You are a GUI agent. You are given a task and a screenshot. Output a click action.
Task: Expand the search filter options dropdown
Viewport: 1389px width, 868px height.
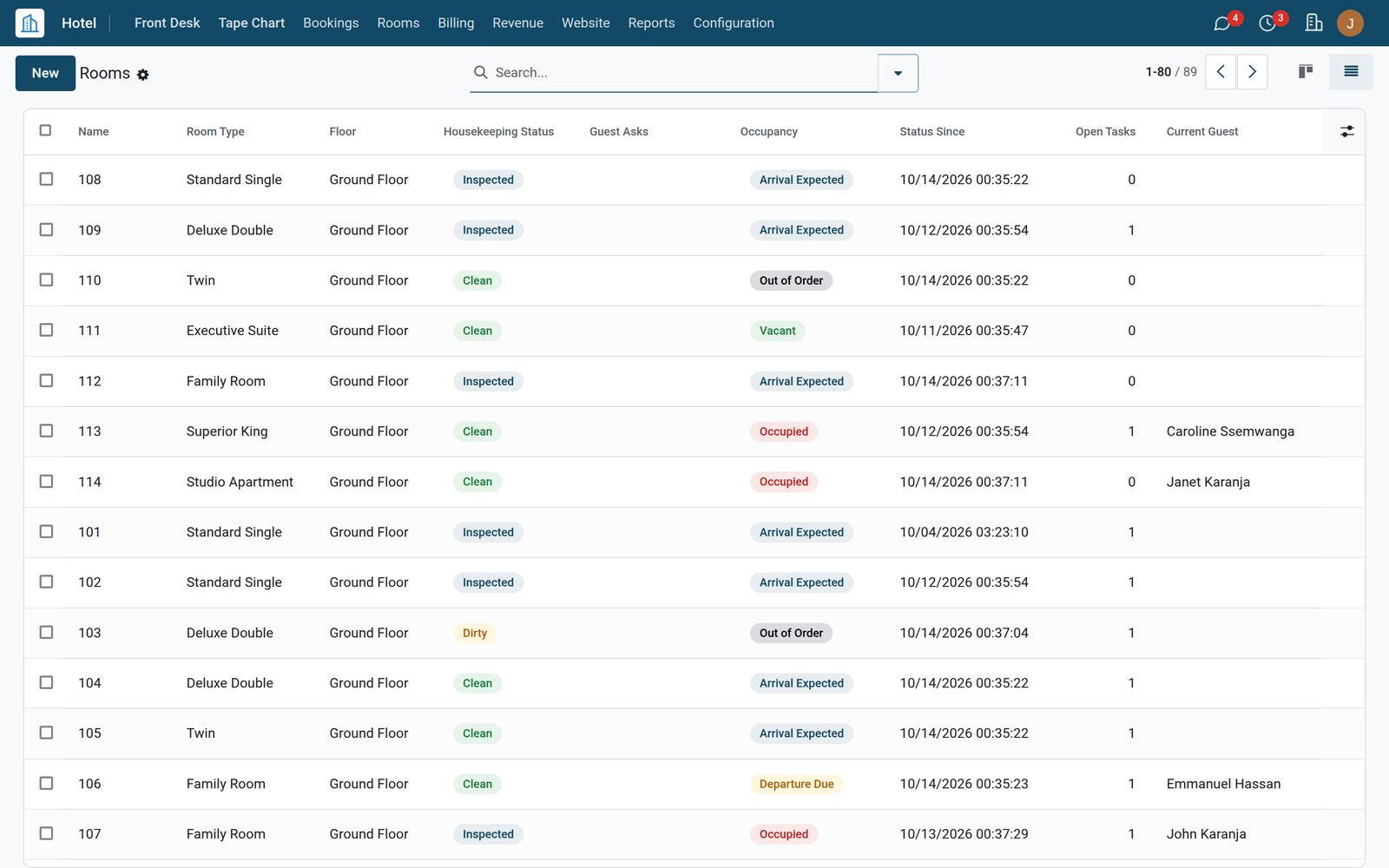[898, 73]
